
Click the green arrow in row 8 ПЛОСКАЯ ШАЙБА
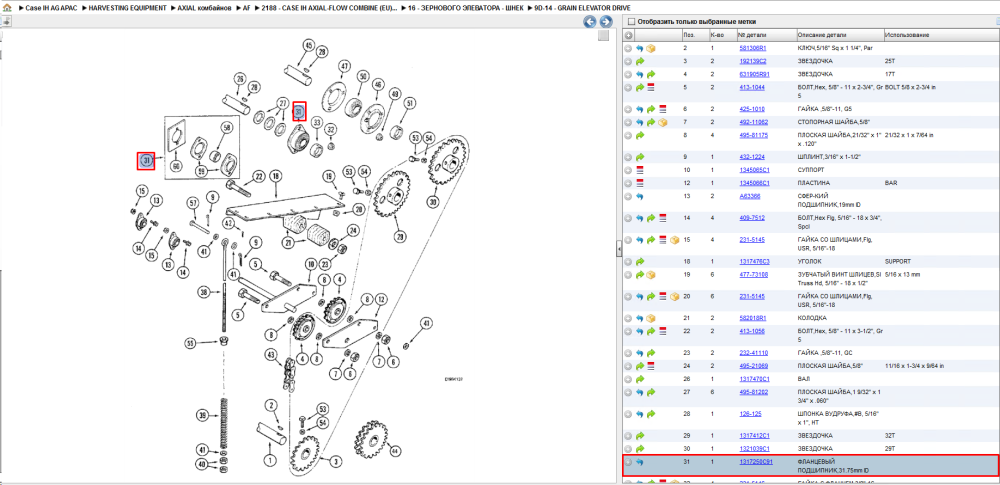tap(640, 135)
